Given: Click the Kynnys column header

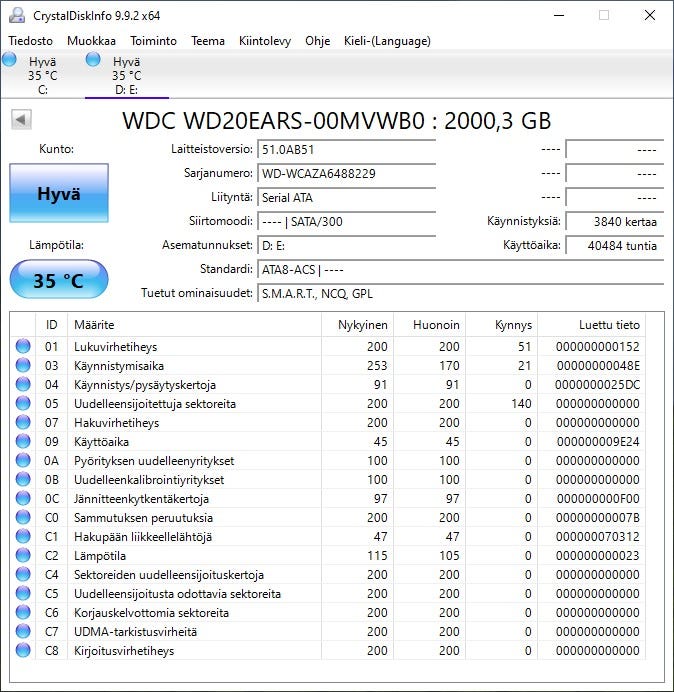Looking at the screenshot, I should [502, 325].
